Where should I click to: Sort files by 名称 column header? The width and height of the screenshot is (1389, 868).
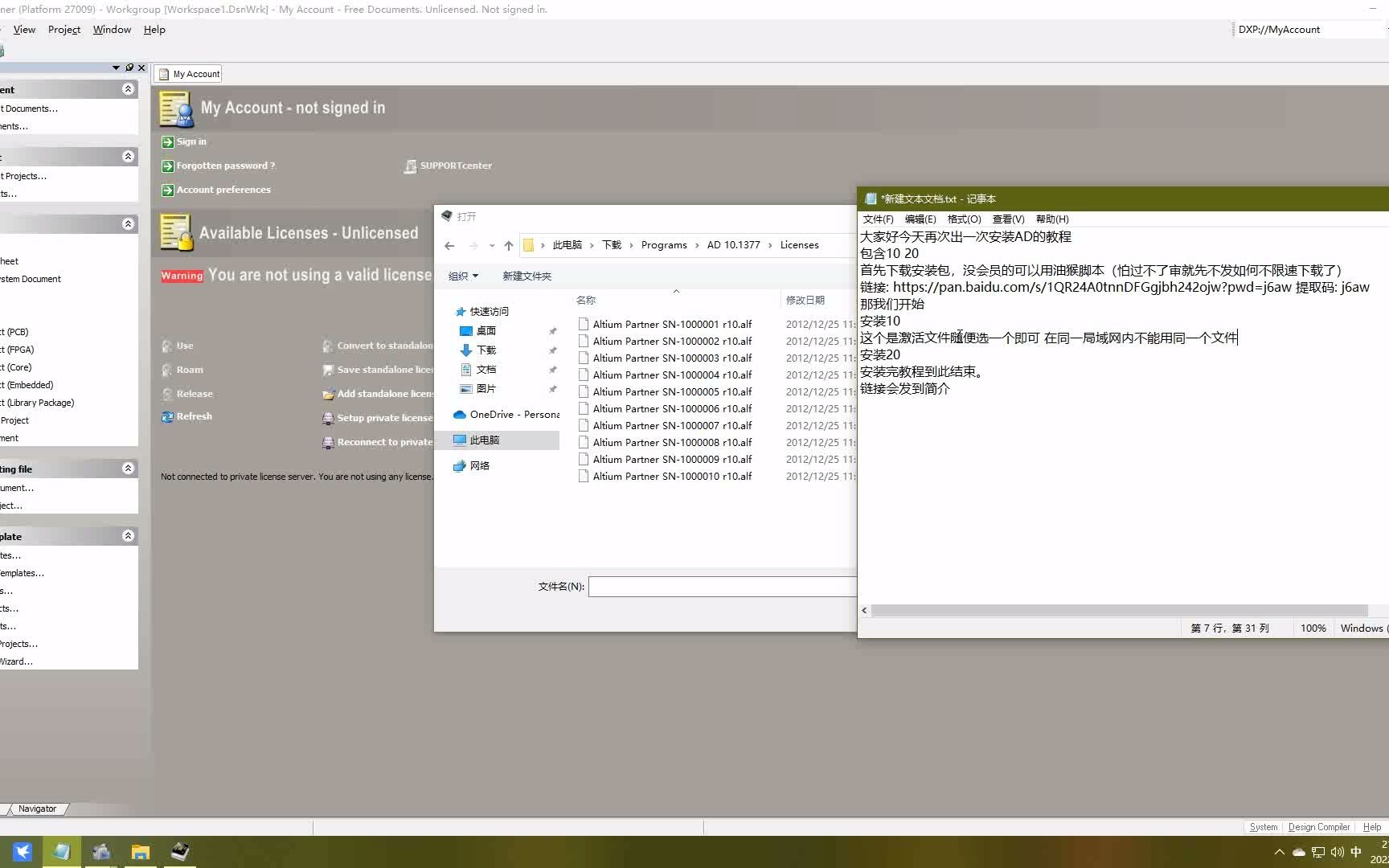(586, 301)
